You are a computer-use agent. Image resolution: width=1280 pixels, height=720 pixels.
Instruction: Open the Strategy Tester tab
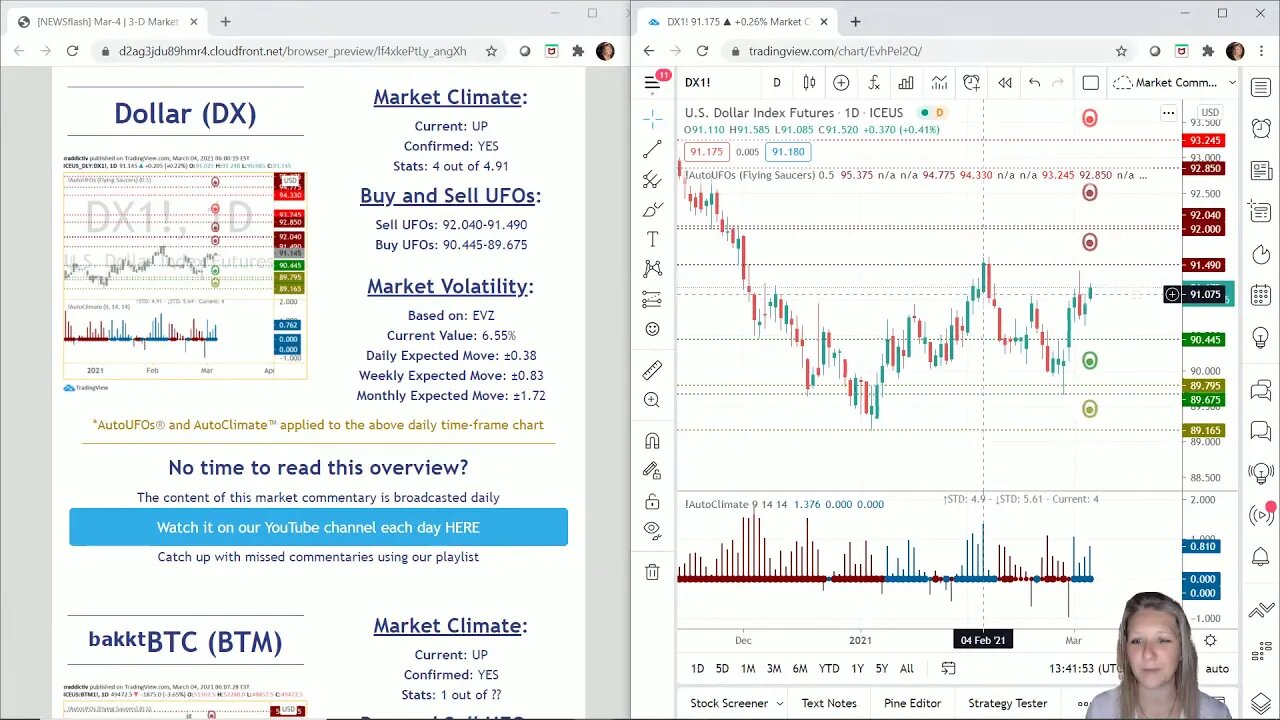click(1007, 703)
